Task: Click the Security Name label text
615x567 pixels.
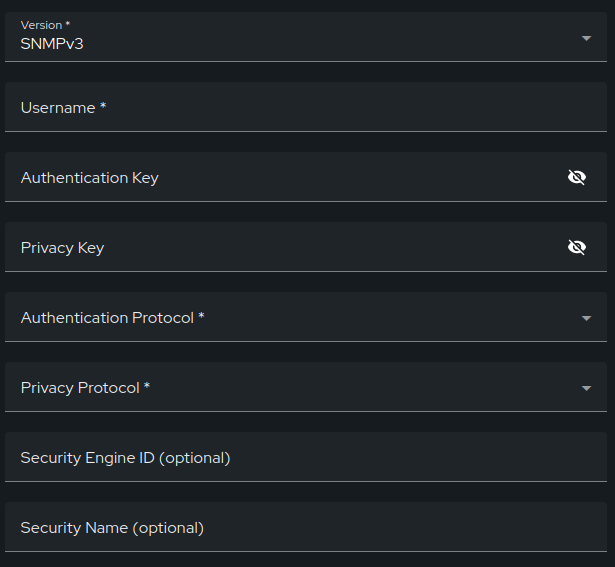Action: pyautogui.click(x=112, y=528)
